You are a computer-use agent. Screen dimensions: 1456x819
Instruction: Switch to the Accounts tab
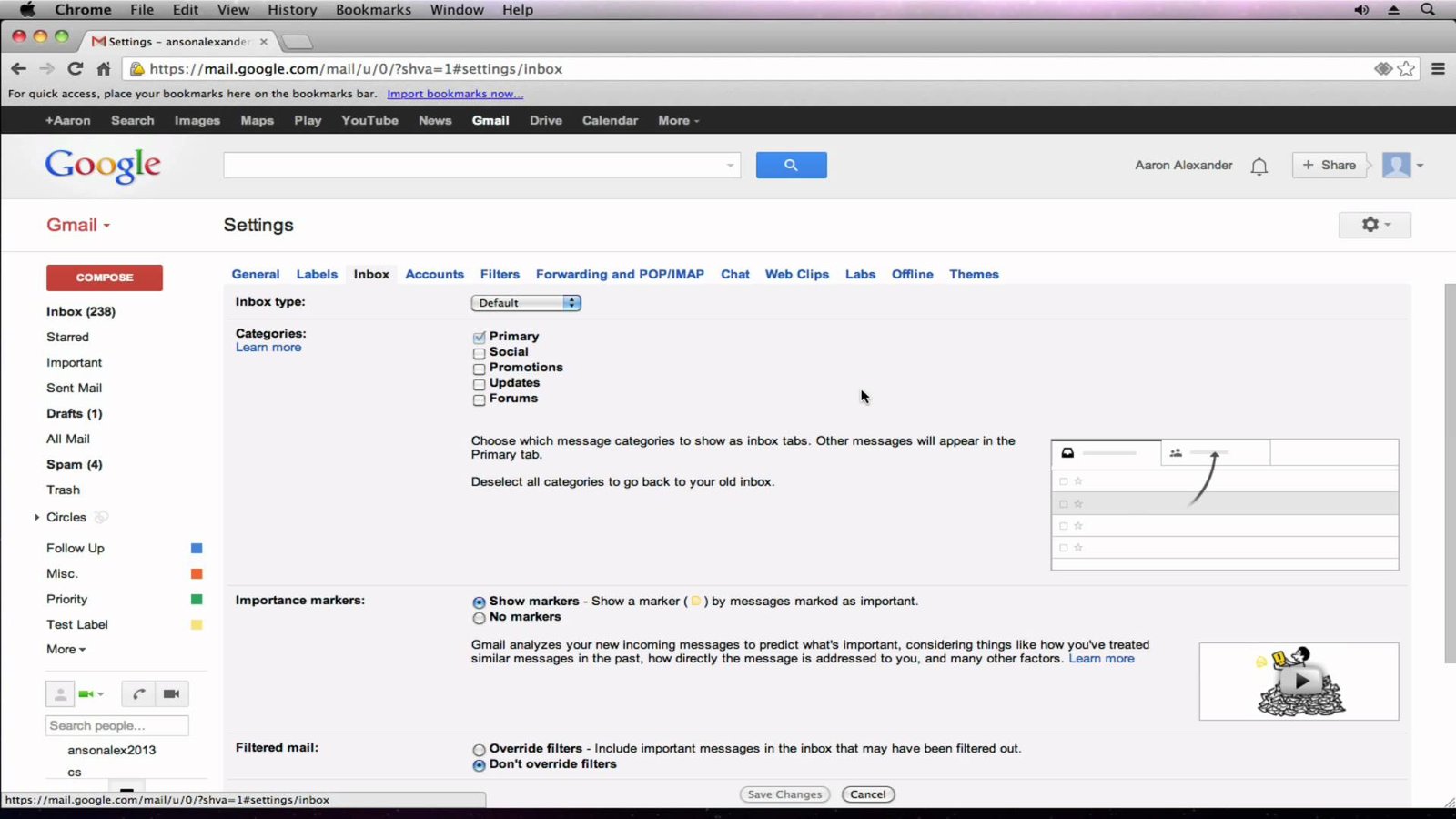pos(434,274)
